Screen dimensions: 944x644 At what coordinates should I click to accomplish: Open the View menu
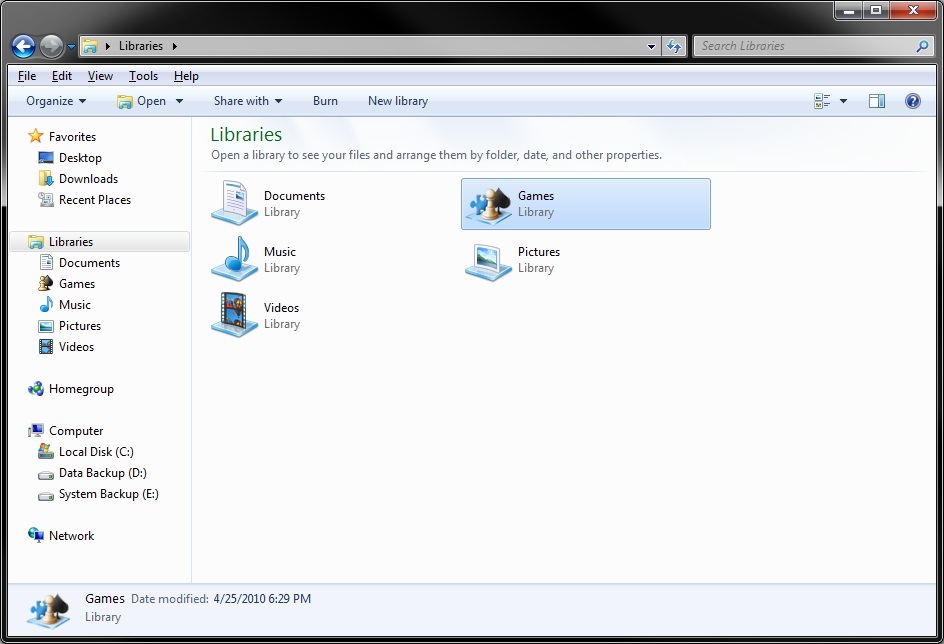100,76
